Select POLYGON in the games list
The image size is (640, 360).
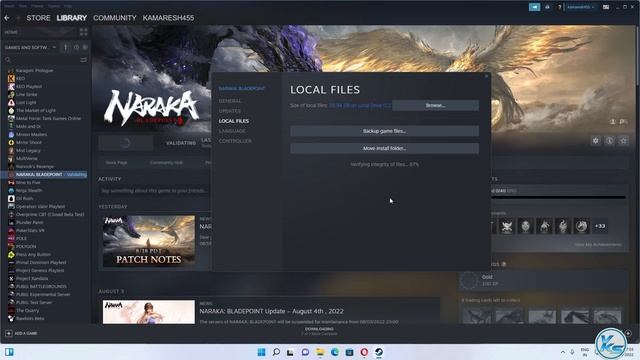[x=26, y=247]
